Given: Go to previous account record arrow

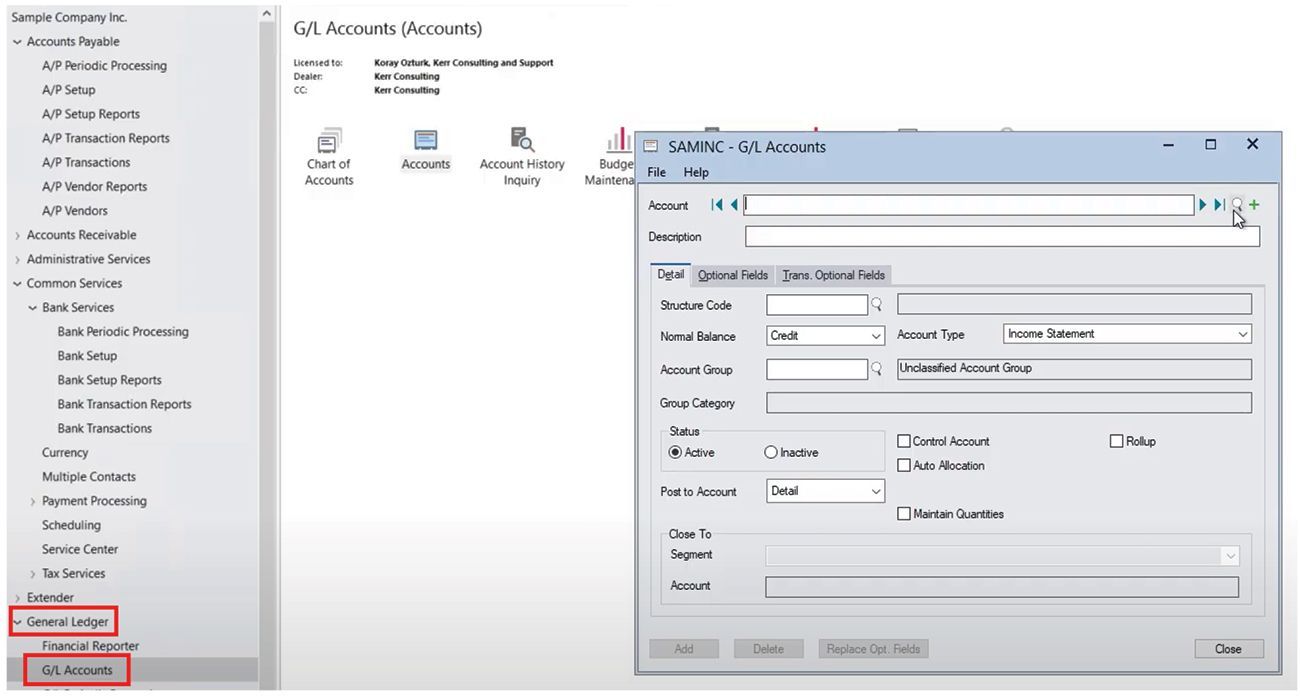Looking at the screenshot, I should pos(734,205).
